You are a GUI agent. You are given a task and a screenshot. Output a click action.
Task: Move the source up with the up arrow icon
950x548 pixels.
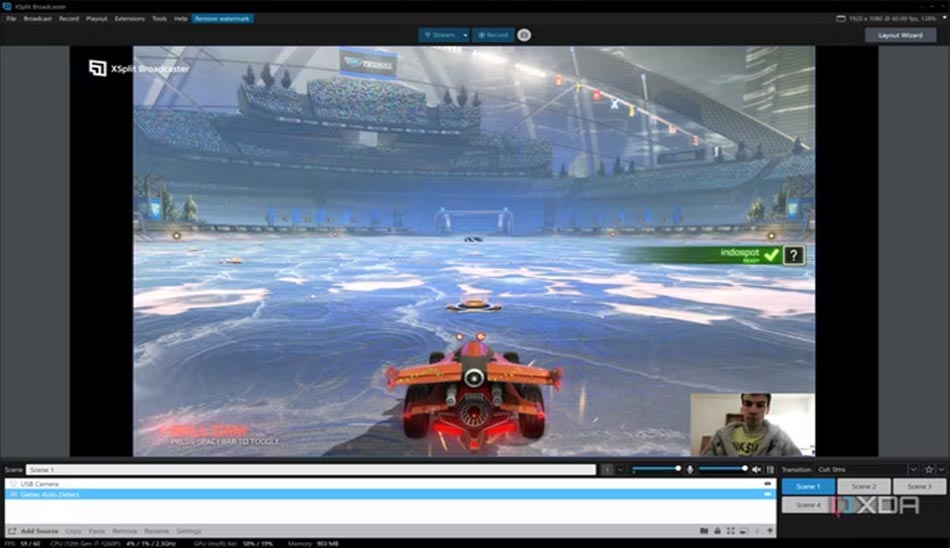click(770, 531)
